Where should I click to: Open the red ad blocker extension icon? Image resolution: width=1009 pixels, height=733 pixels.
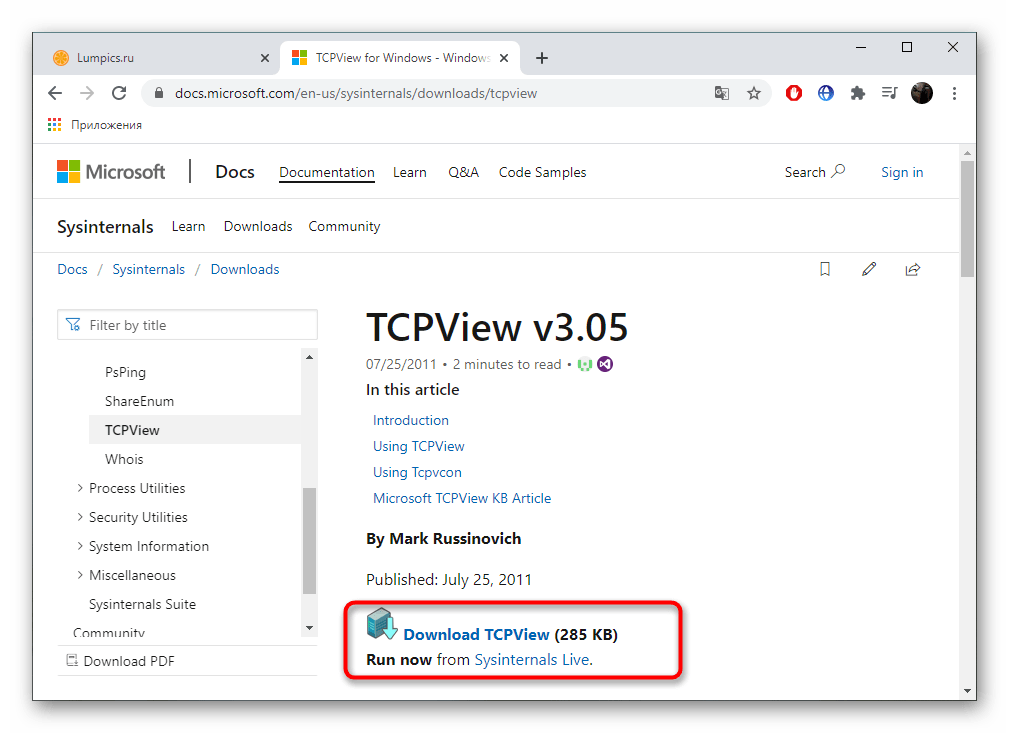(794, 93)
